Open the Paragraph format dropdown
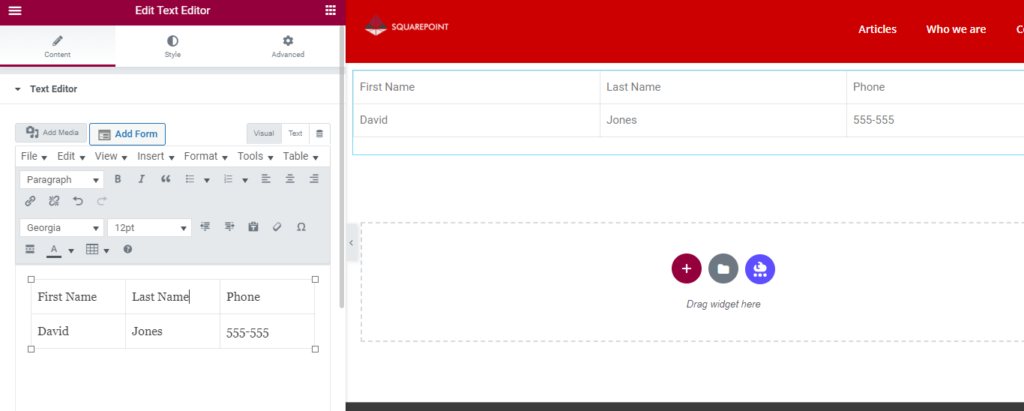This screenshot has height=411, width=1024. 61,180
